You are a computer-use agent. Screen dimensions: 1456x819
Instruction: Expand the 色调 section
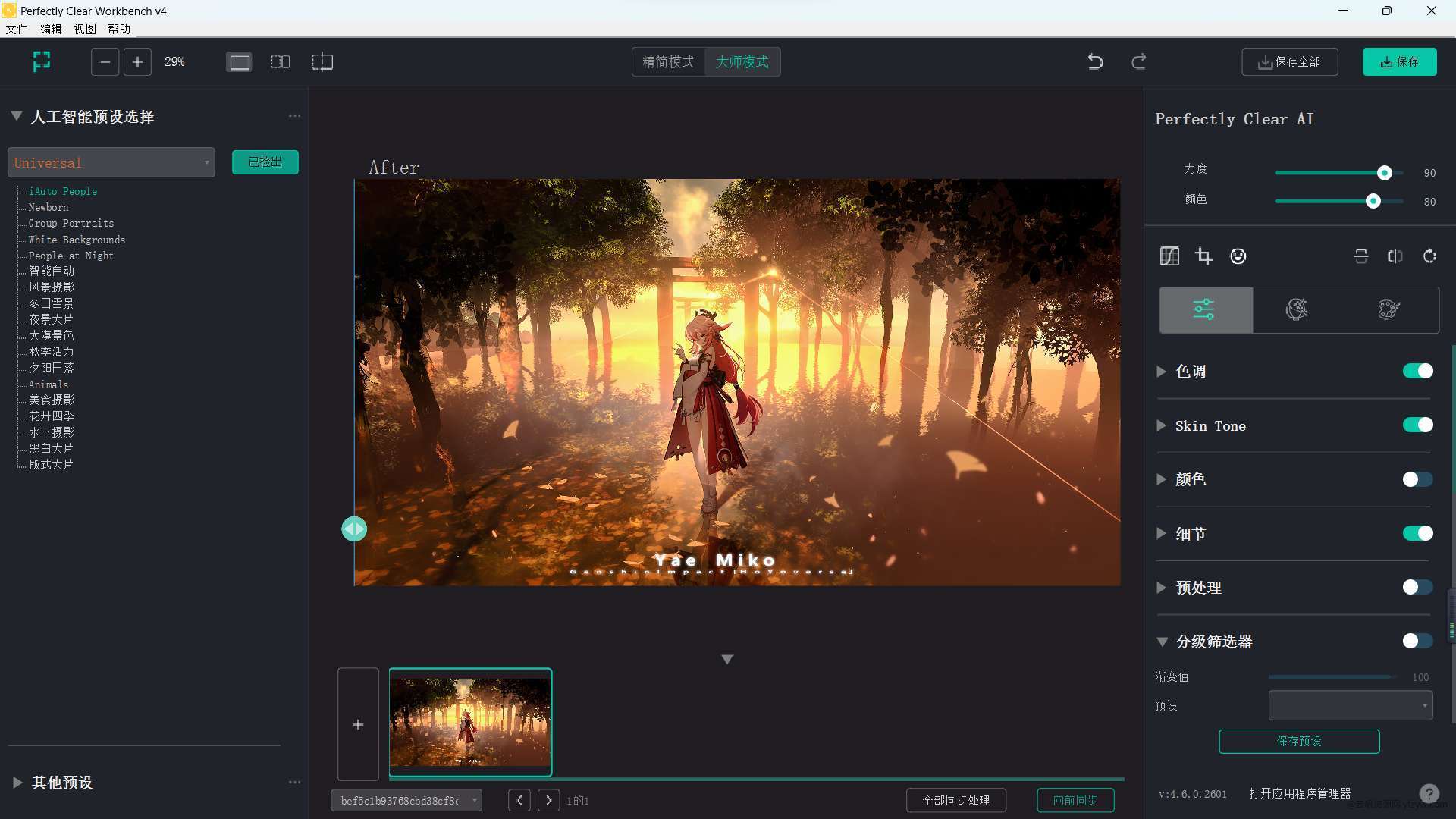pos(1161,371)
